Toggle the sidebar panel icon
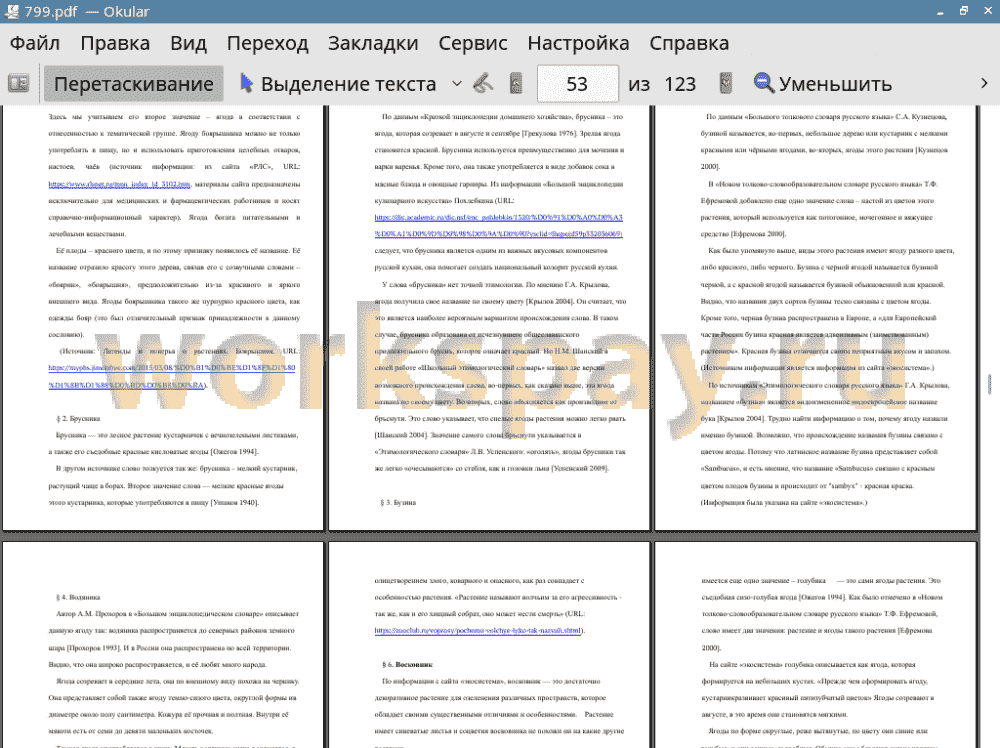Image resolution: width=1000 pixels, height=748 pixels. [x=18, y=84]
